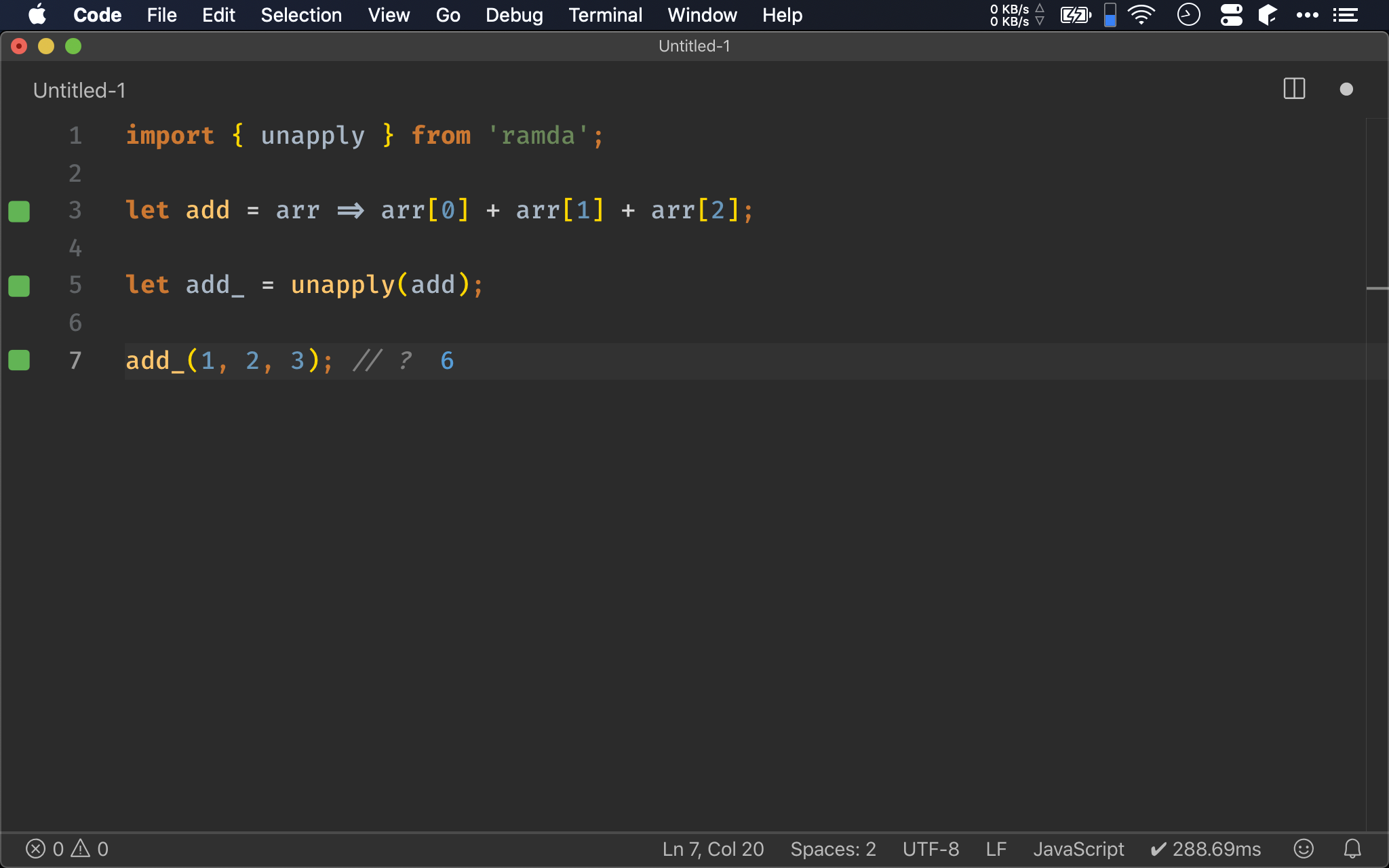The width and height of the screenshot is (1389, 868).
Task: Click line number 1 in the gutter
Action: point(75,136)
